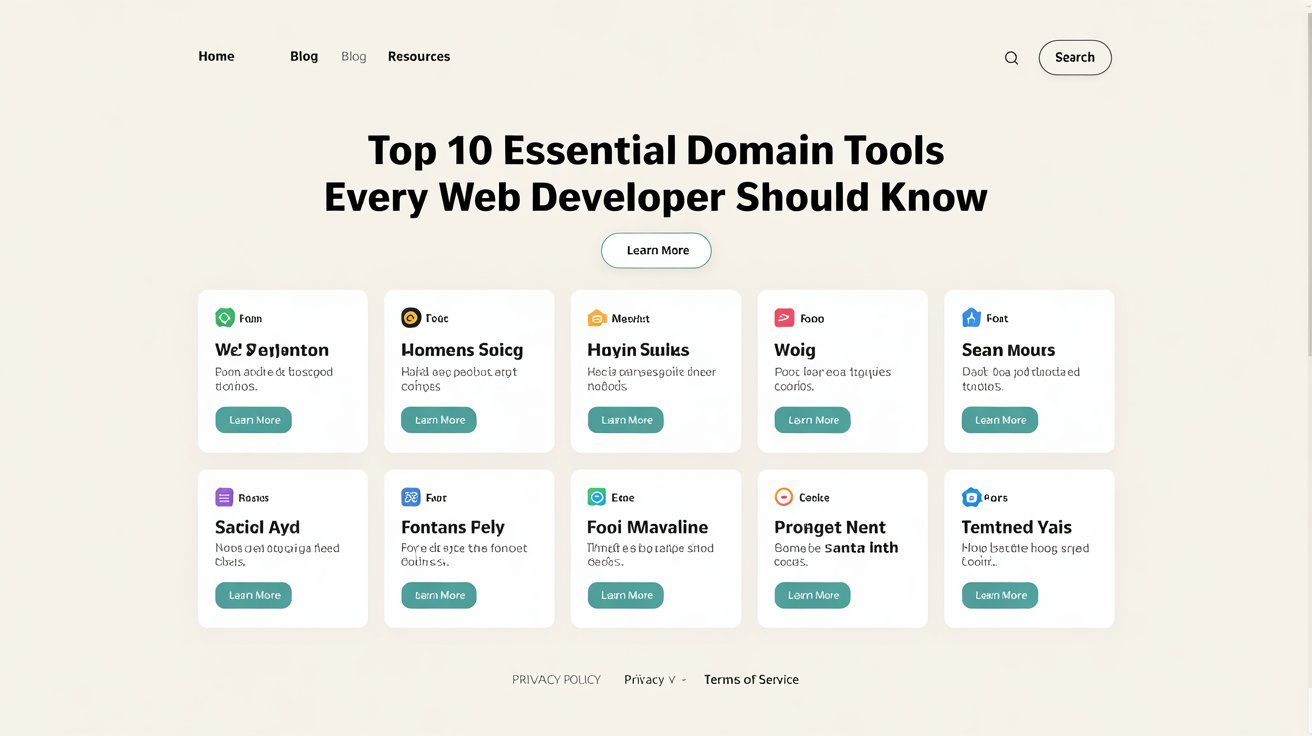The width and height of the screenshot is (1312, 736).
Task: Click the red icon on Woig card
Action: [x=784, y=318]
